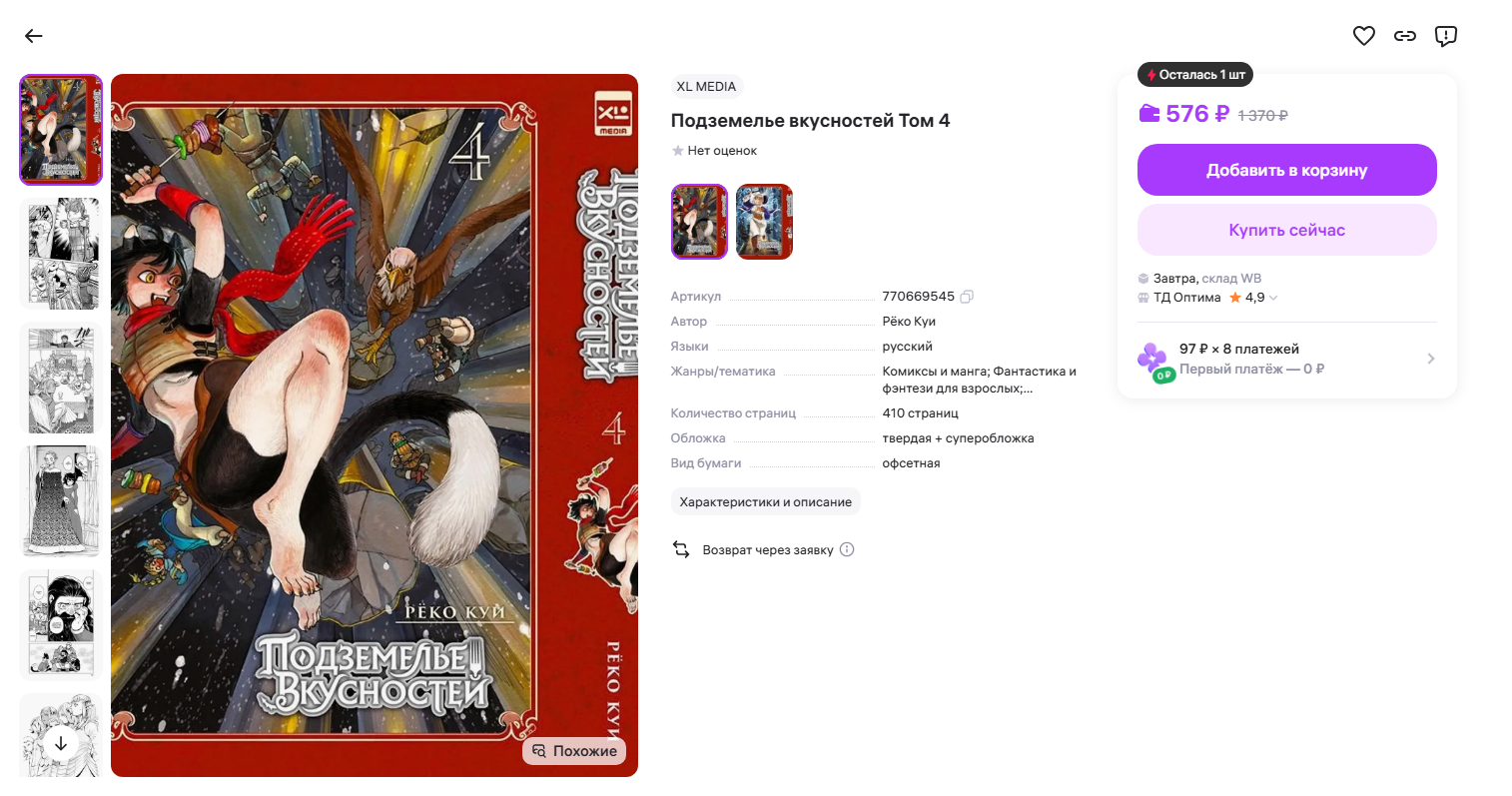Select the blue cover volume variant

[x=764, y=222]
